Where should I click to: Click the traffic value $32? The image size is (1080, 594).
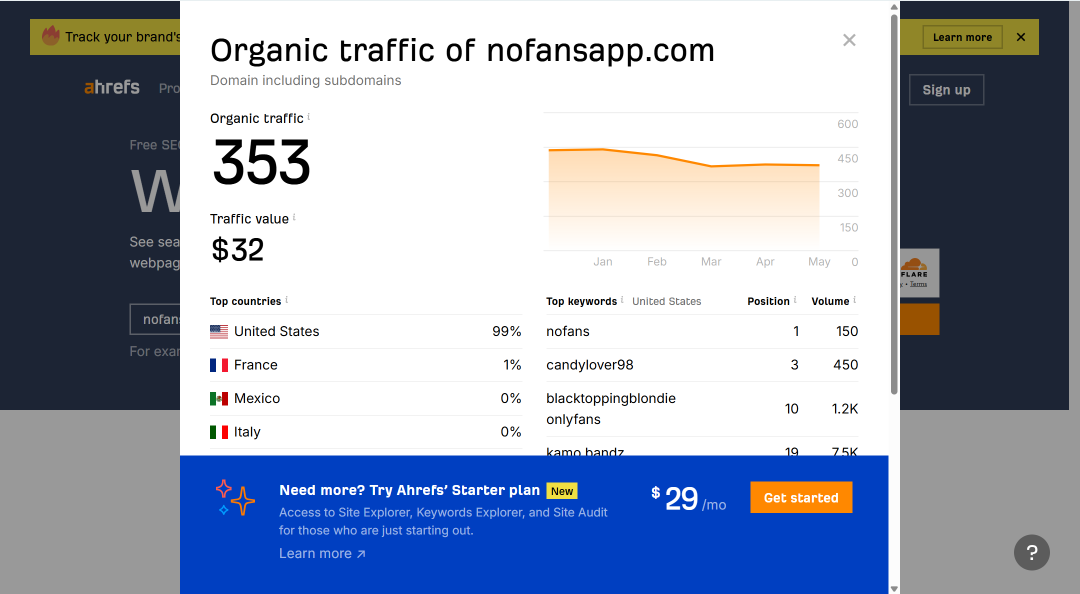[238, 249]
